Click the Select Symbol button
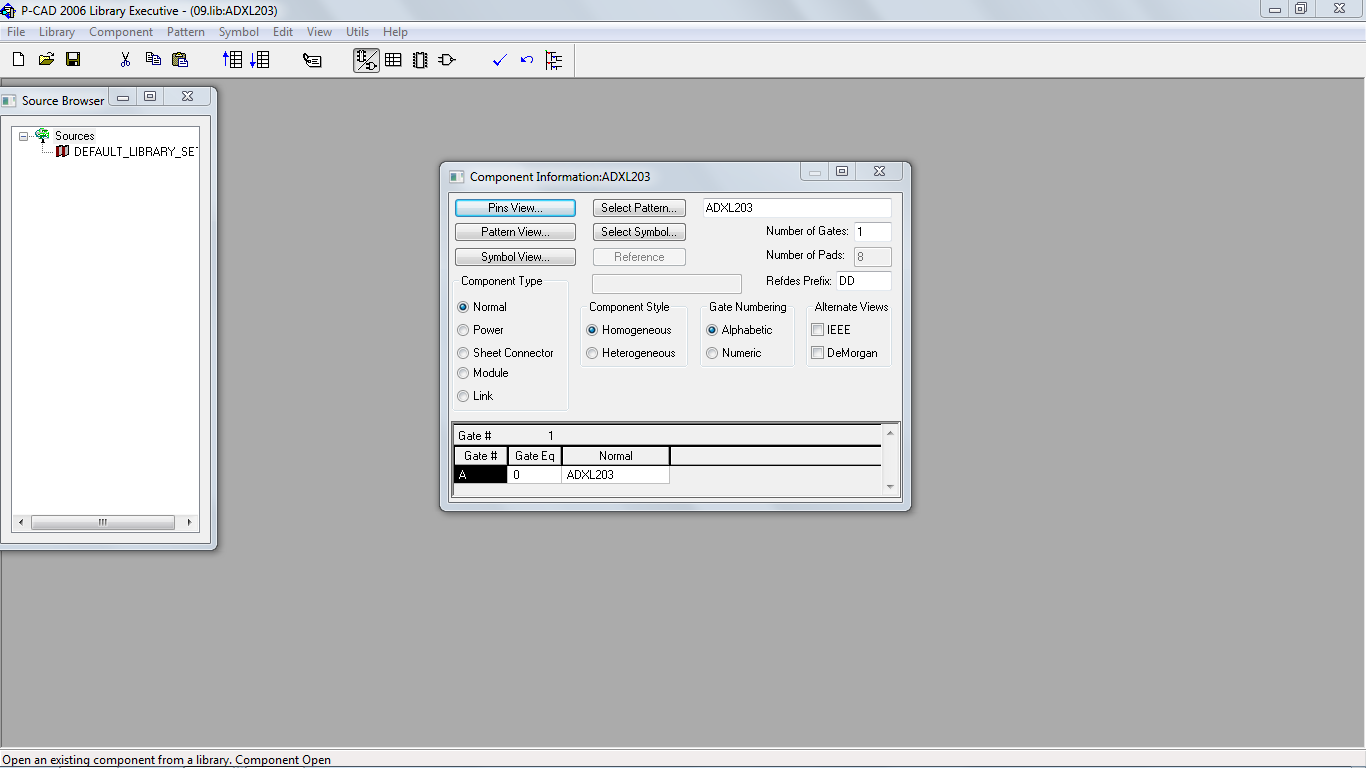The width and height of the screenshot is (1366, 768). [639, 232]
